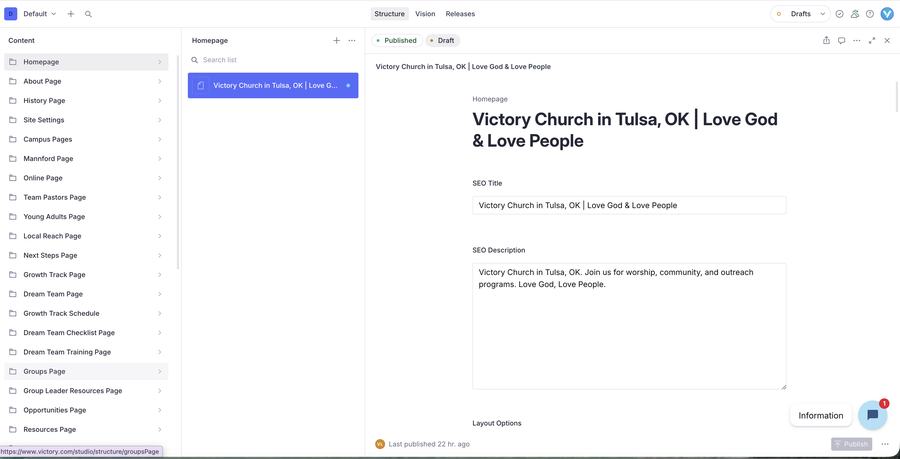The width and height of the screenshot is (900, 459).
Task: Click the Information button
Action: coord(821,415)
